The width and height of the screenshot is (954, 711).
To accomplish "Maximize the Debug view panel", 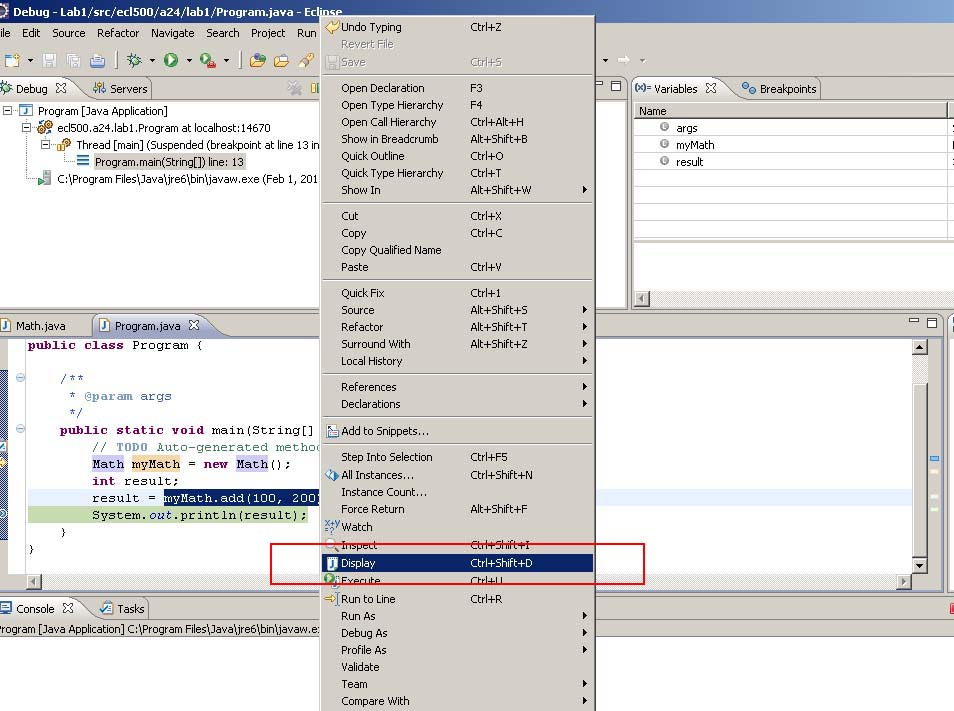I will 616,86.
